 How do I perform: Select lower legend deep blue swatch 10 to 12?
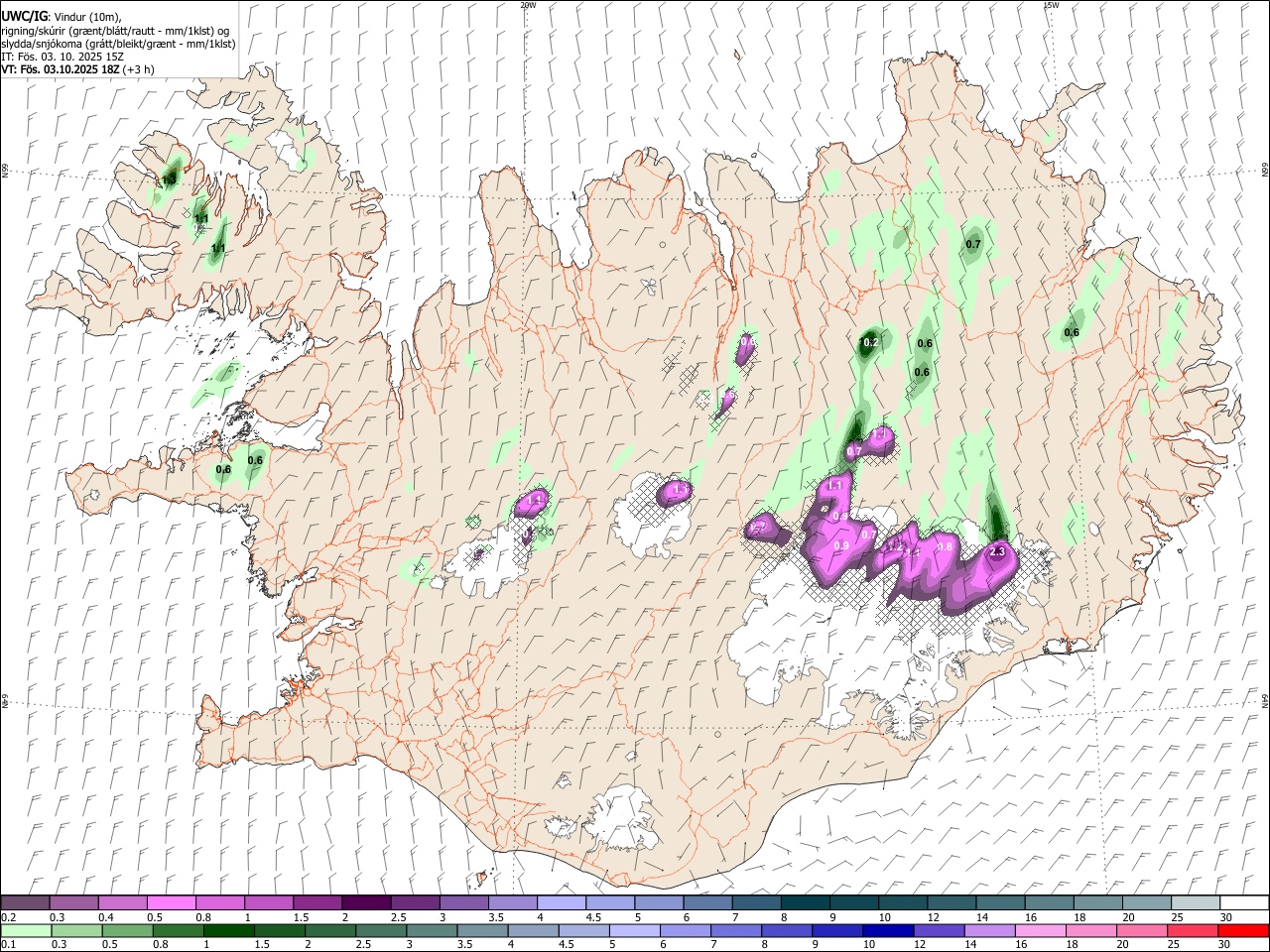click(x=887, y=930)
